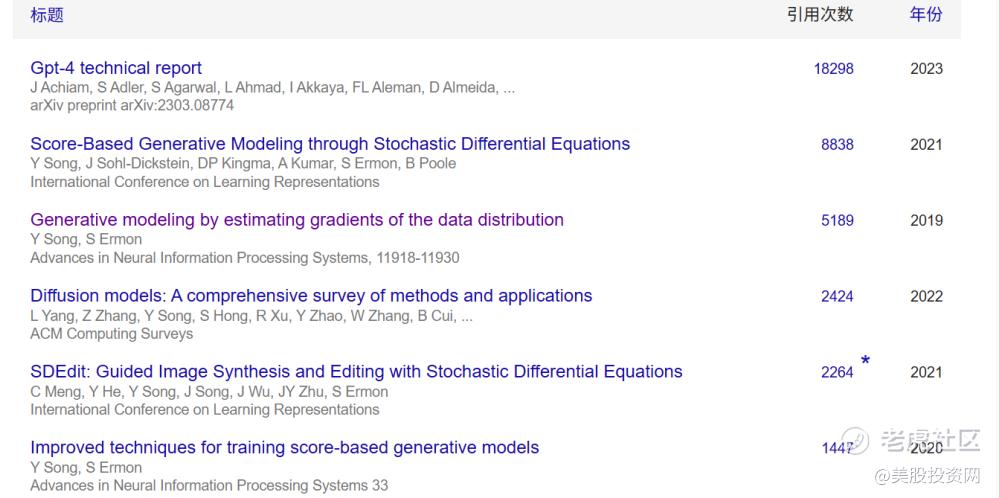Open Score-Based Generative Modeling through SDEs paper
Screen dimensions: 999x498
tap(330, 144)
